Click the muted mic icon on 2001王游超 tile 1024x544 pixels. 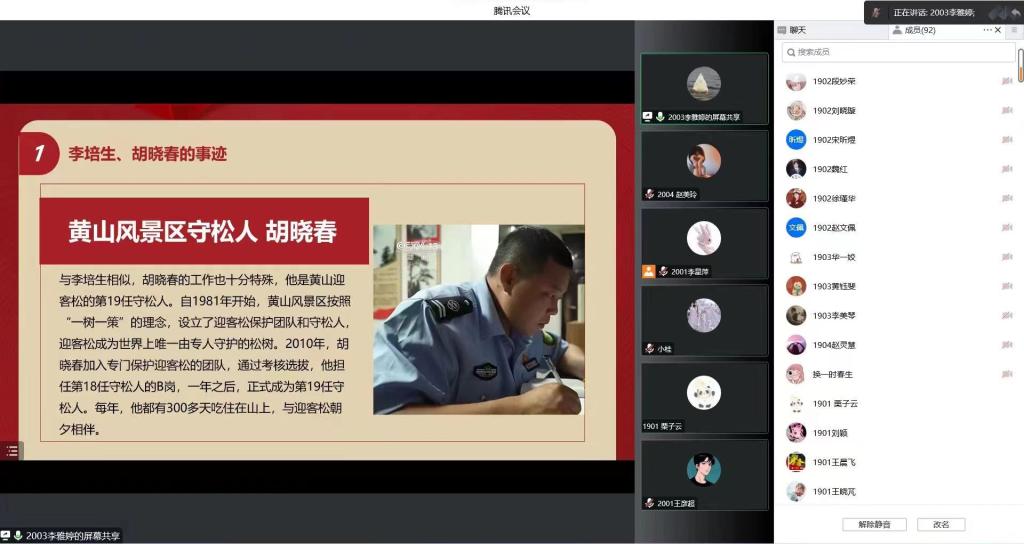[650, 503]
